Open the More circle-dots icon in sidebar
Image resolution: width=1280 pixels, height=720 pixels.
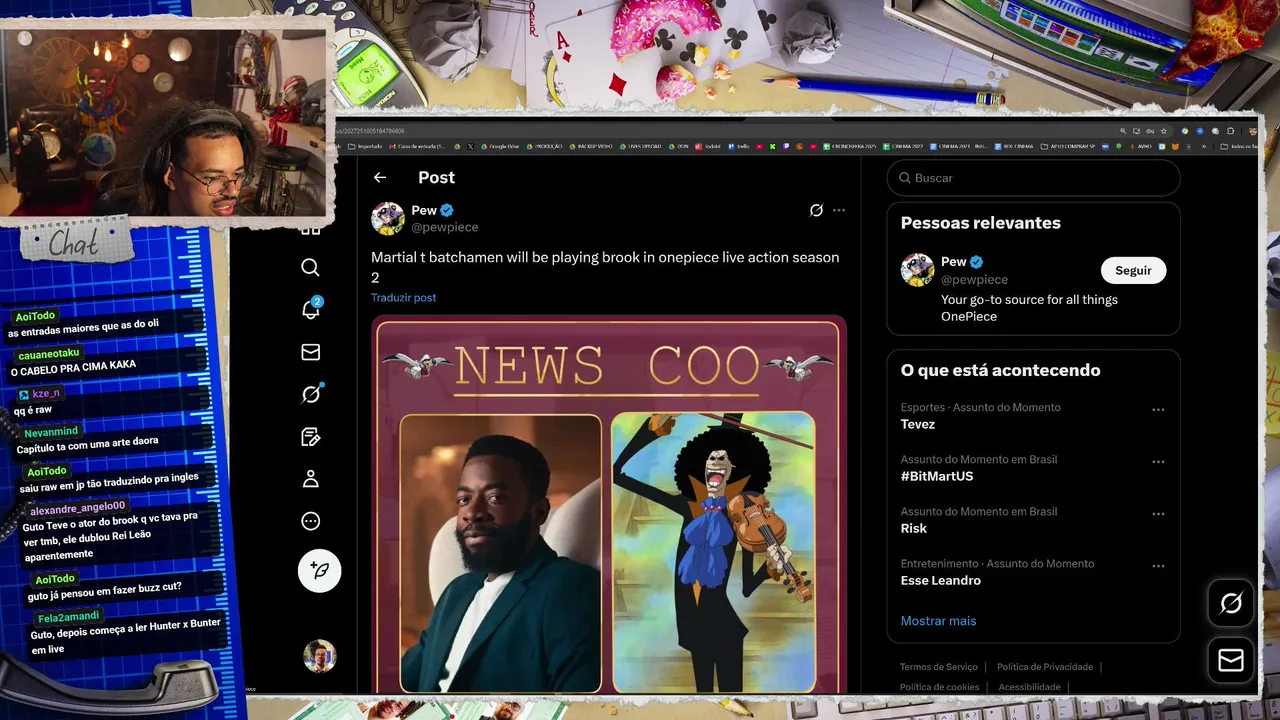coord(311,521)
